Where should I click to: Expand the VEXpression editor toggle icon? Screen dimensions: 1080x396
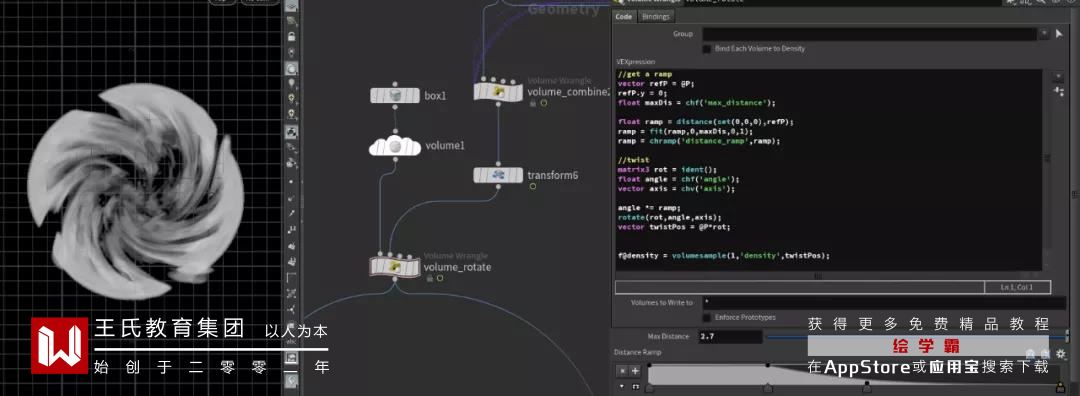(x=1059, y=76)
